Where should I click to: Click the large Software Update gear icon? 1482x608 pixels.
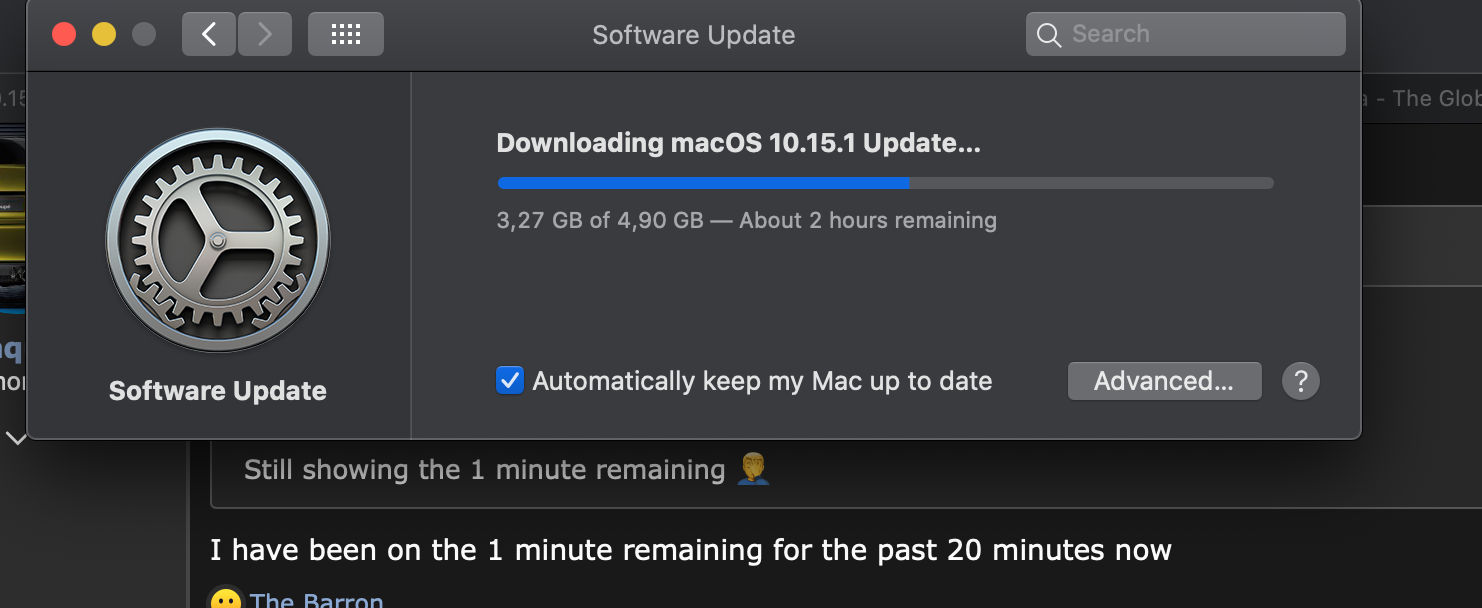(x=218, y=240)
